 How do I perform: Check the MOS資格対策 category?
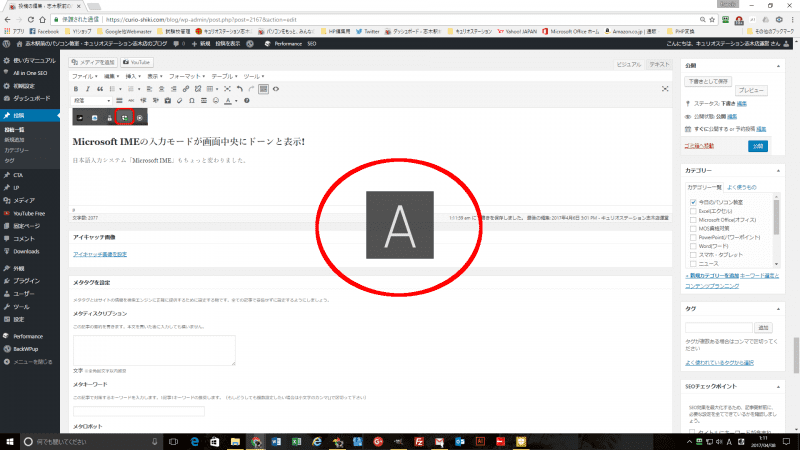(693, 229)
